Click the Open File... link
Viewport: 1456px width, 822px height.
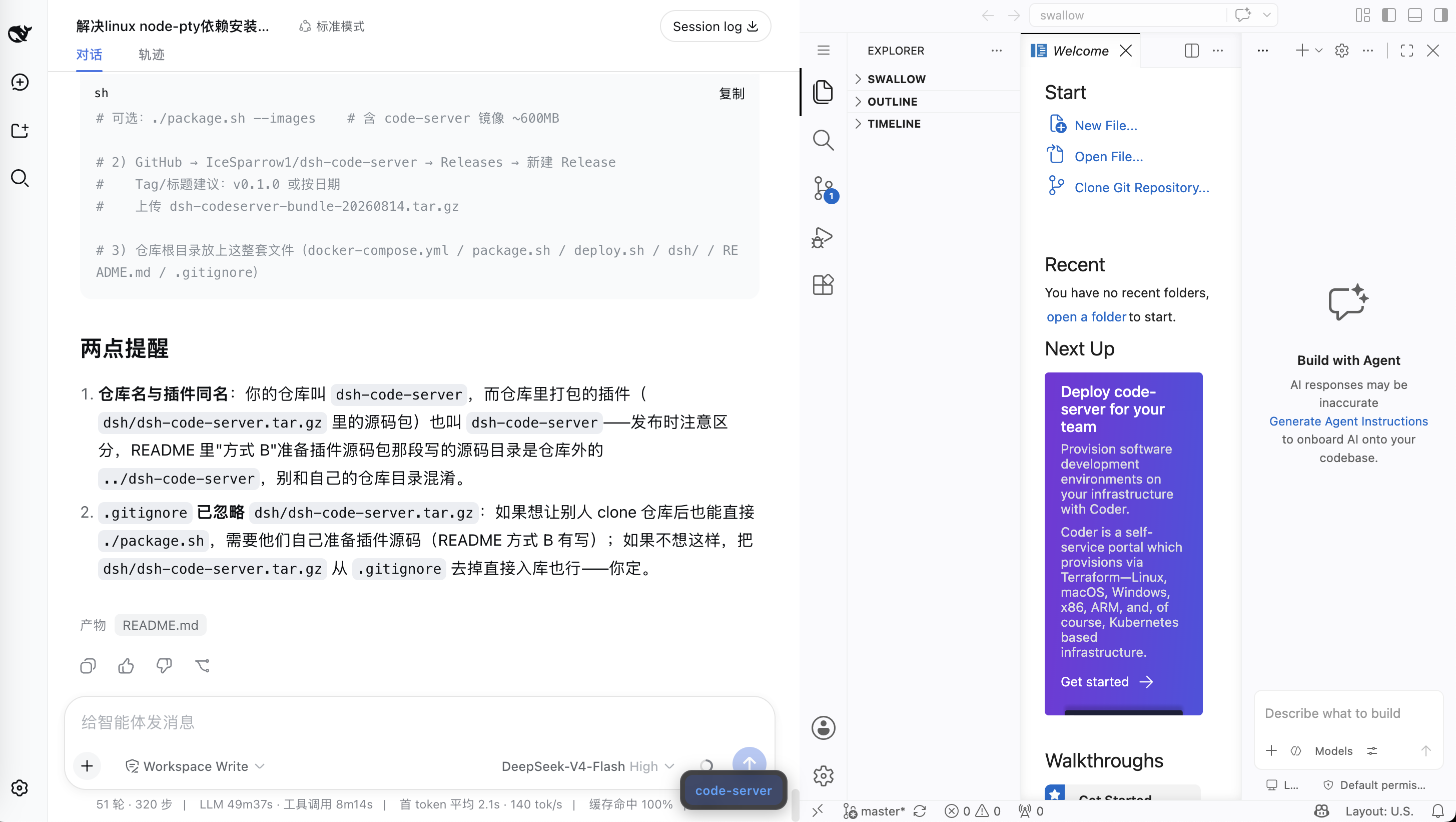pos(1108,157)
